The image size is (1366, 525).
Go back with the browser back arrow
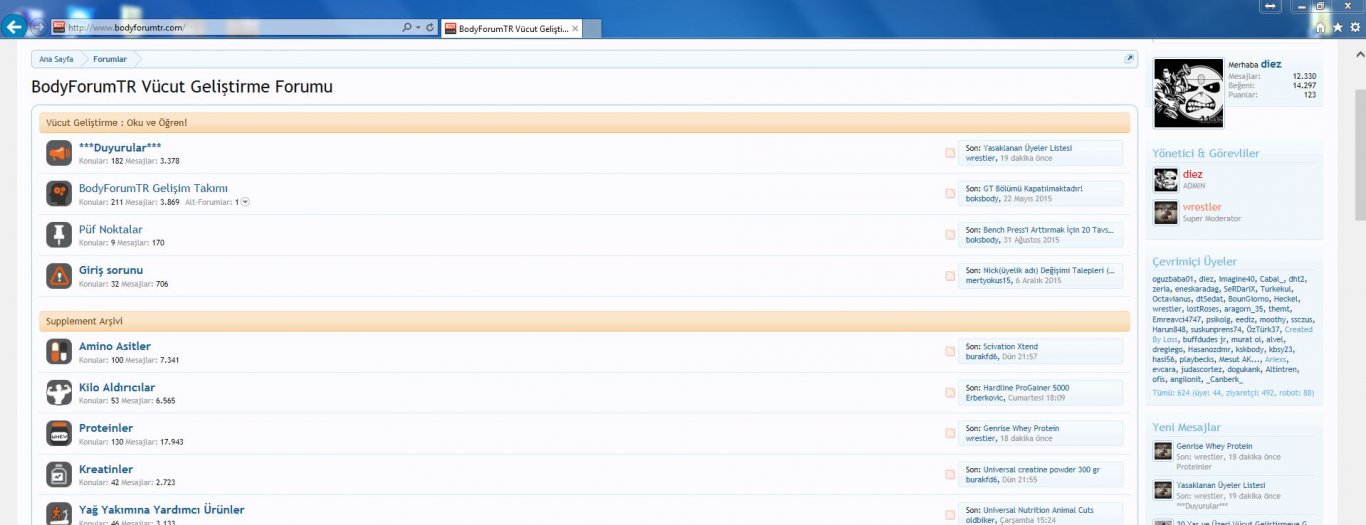point(15,27)
